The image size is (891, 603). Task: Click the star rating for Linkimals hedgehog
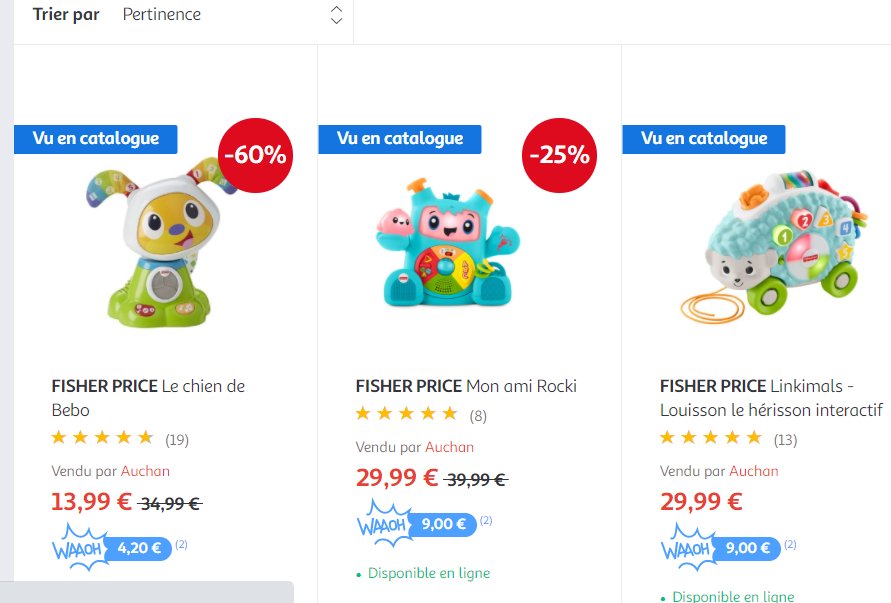(x=710, y=438)
